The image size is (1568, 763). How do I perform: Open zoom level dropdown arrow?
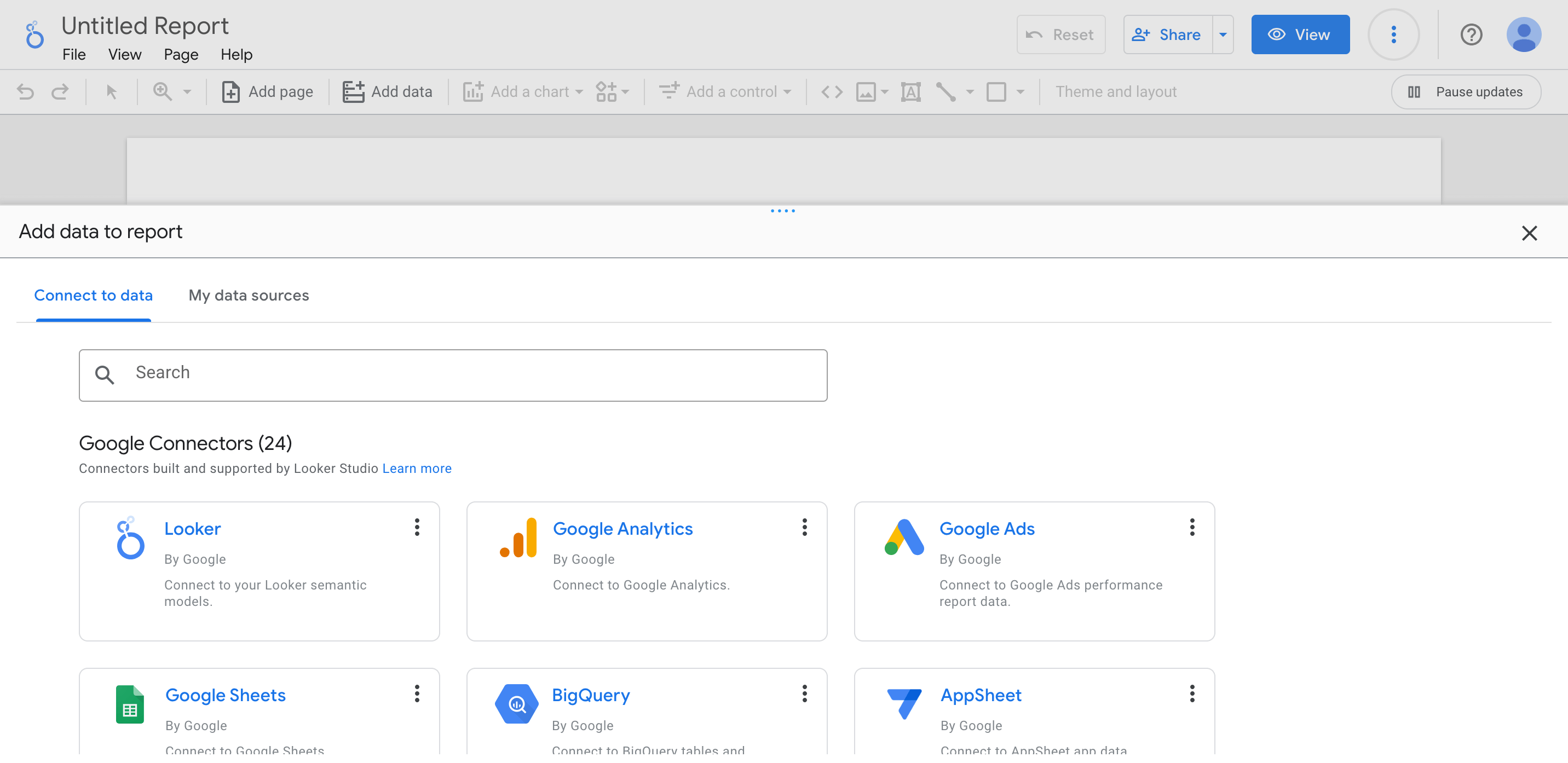click(187, 92)
